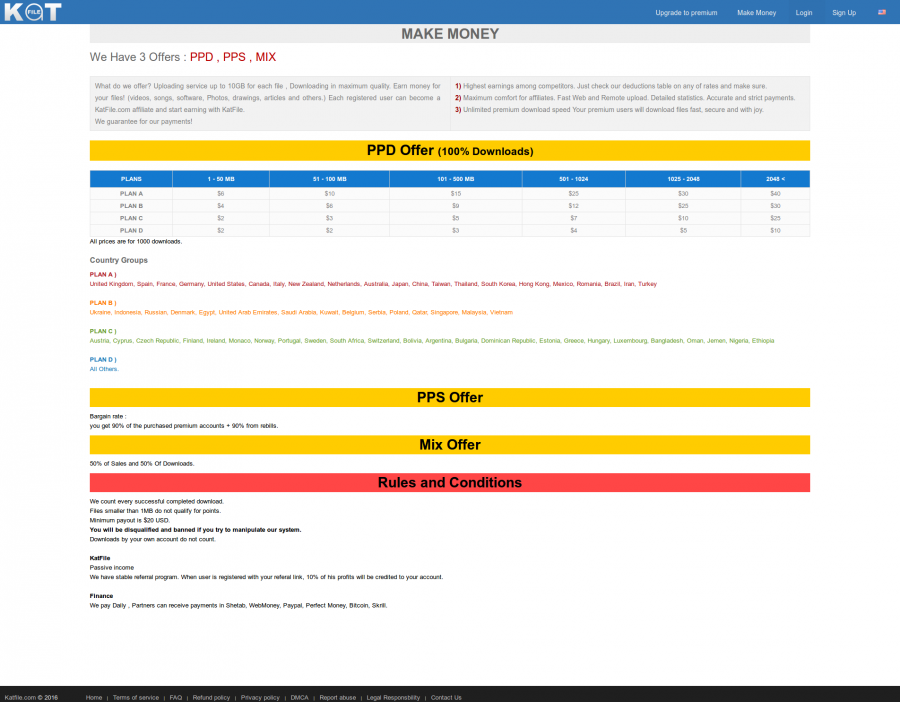The width and height of the screenshot is (900, 702).
Task: Click Report abuse in the footer
Action: pyautogui.click(x=337, y=697)
